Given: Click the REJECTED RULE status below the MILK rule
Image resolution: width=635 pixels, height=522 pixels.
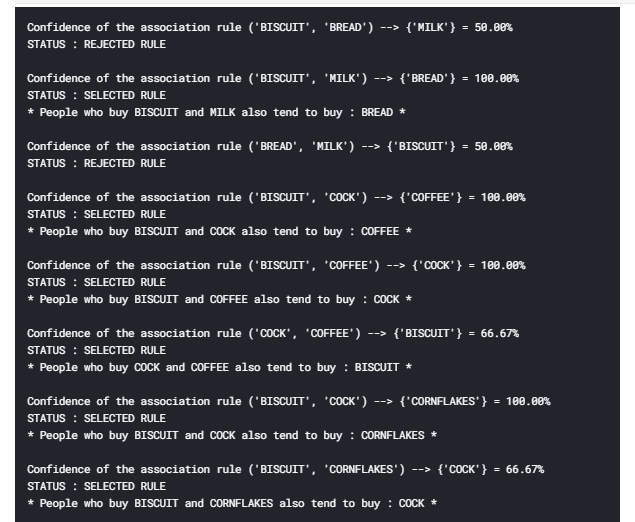Looking at the screenshot, I should coord(96,44).
